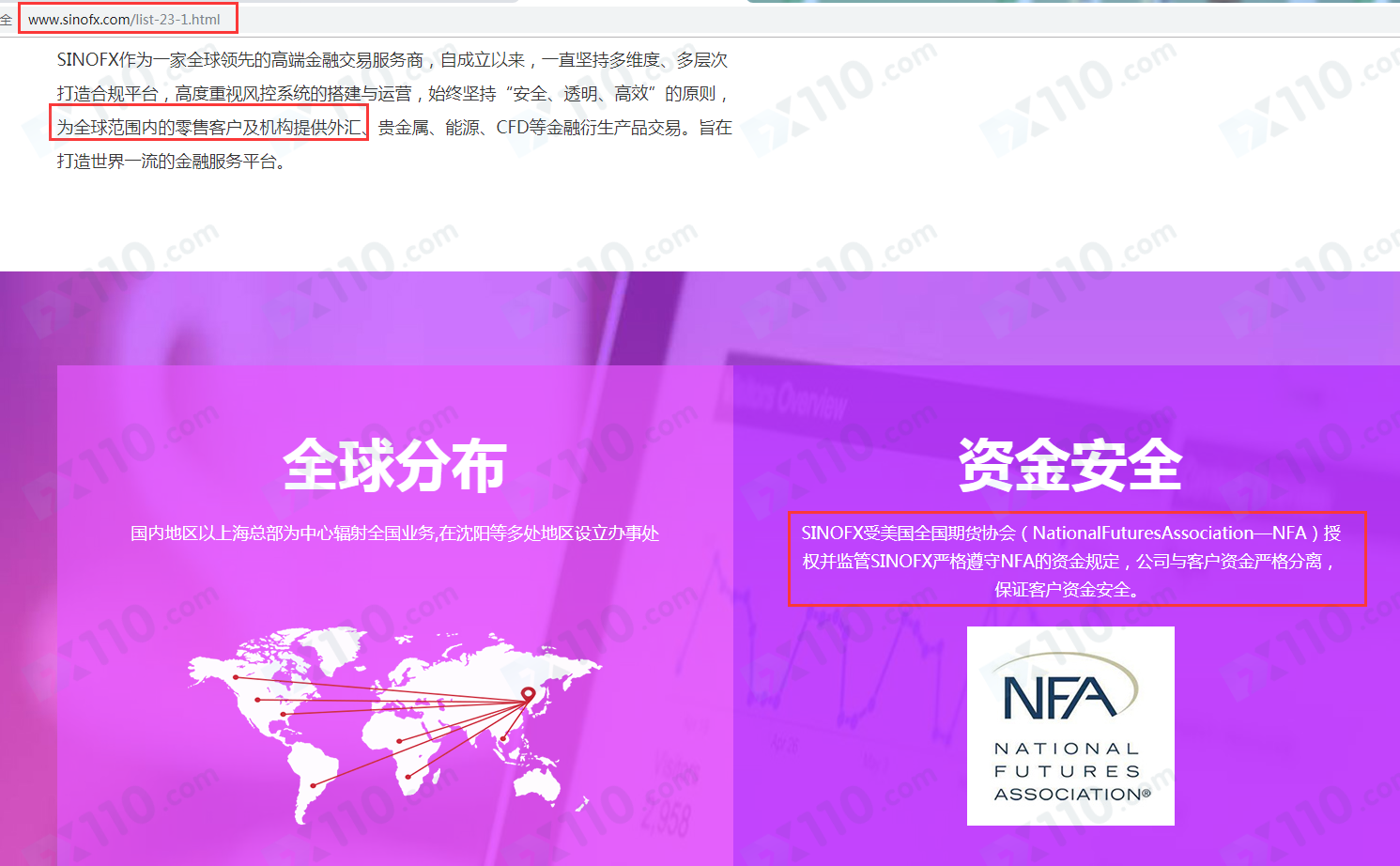Click the line starting 国内地区以上海总部为中心辐射全国业务
The width and height of the screenshot is (1400, 866).
pyautogui.click(x=394, y=534)
